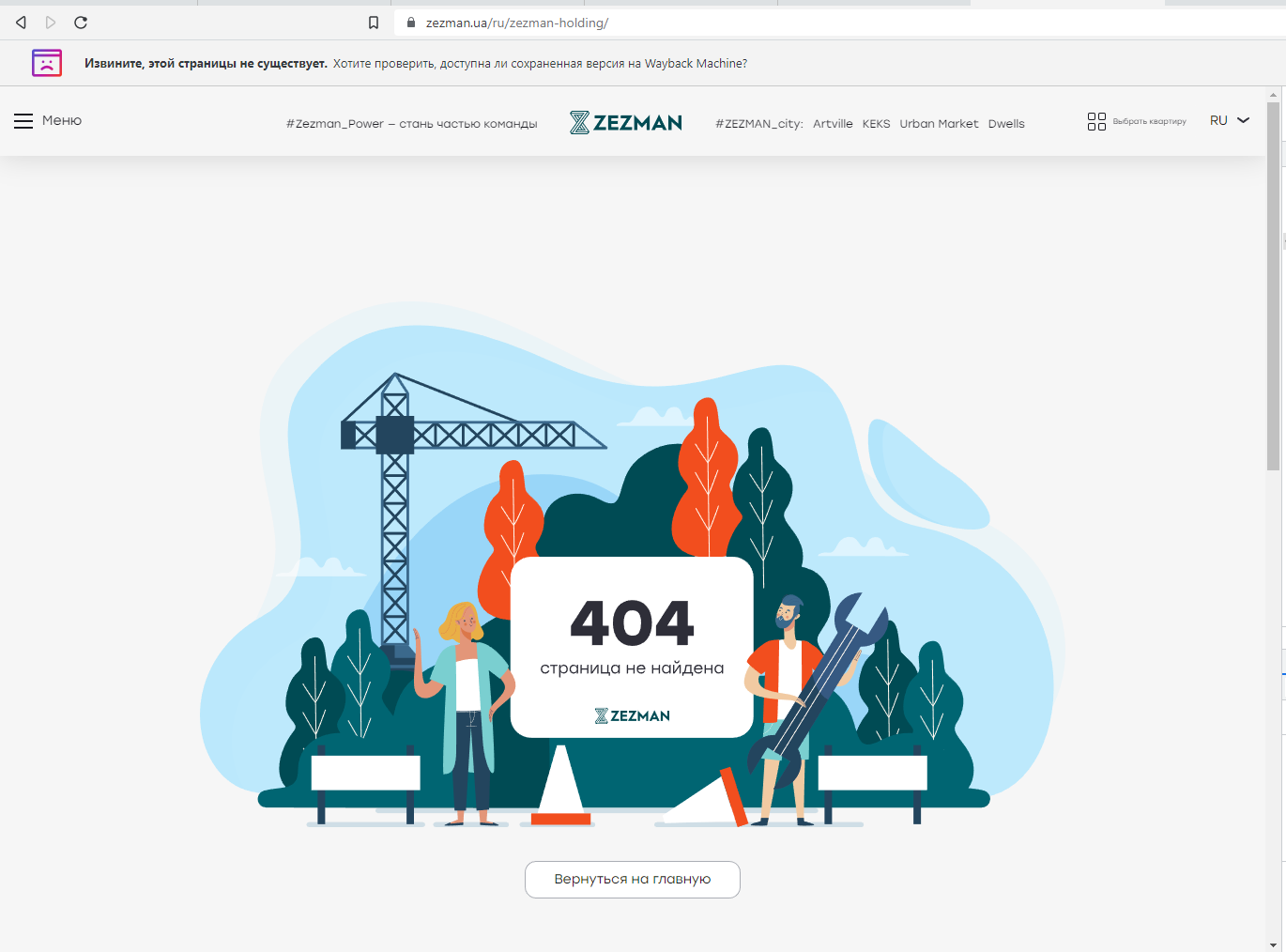Click the #ZEZMAN_city: label
This screenshot has height=952, width=1286.
[x=759, y=124]
